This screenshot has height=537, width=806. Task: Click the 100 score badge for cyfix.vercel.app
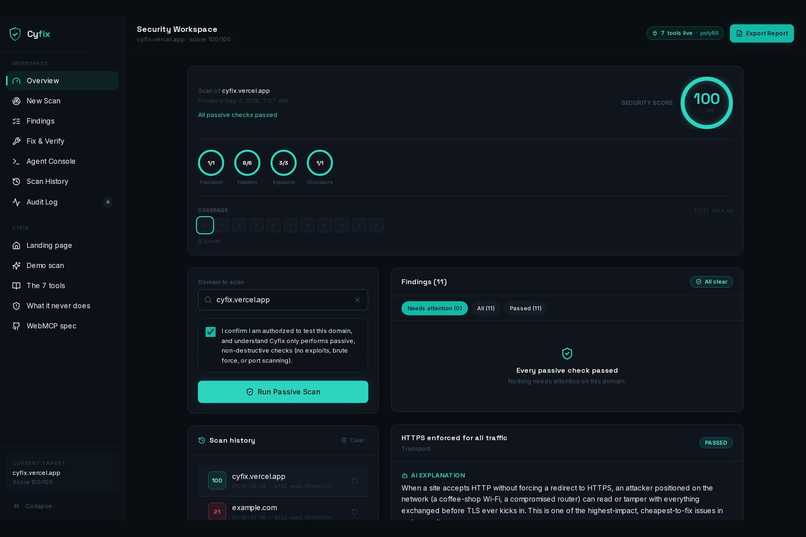[x=217, y=480]
